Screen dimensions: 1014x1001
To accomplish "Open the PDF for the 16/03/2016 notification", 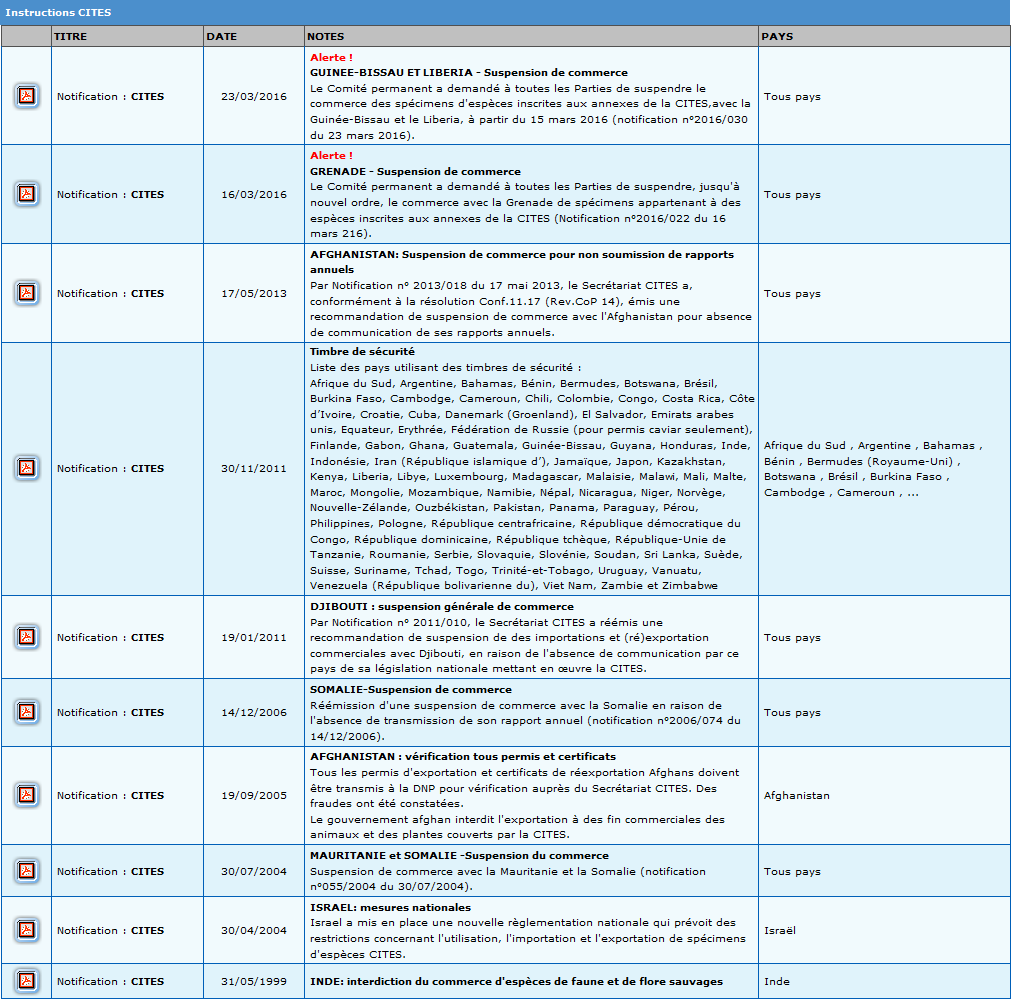I will (27, 194).
